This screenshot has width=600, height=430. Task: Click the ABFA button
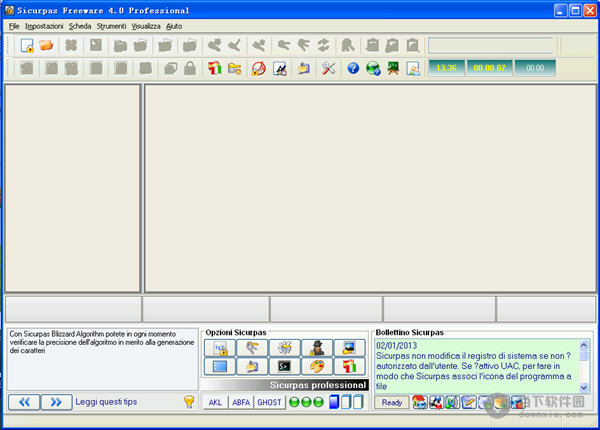[x=241, y=402]
